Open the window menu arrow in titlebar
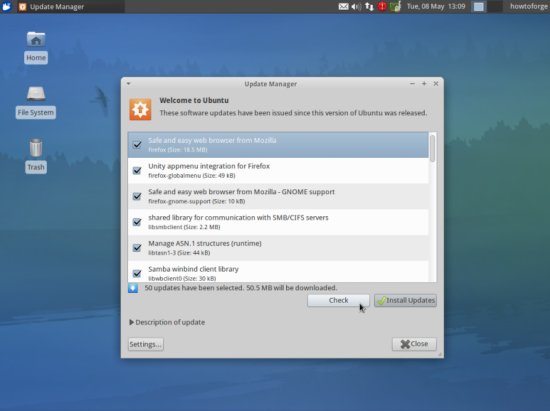Image resolution: width=550 pixels, height=411 pixels. 128,83
